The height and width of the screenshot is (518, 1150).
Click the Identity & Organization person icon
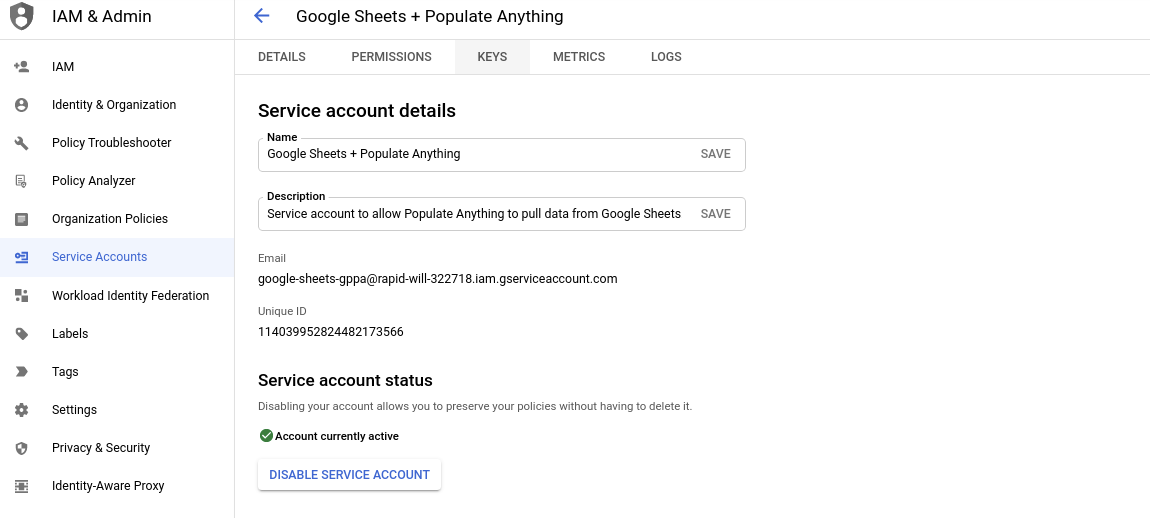[21, 105]
